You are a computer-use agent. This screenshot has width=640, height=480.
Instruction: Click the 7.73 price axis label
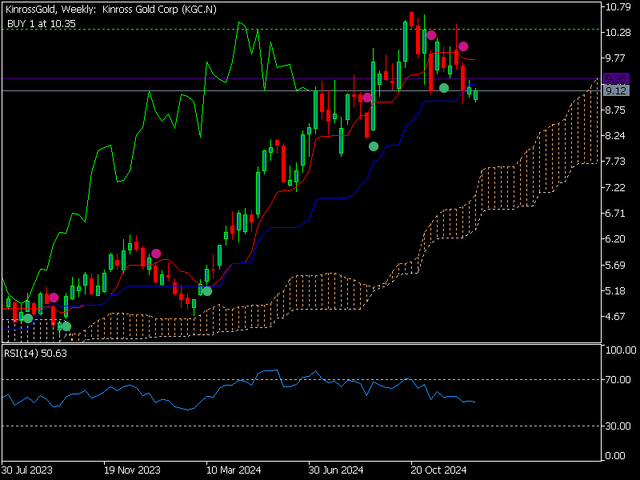click(616, 161)
